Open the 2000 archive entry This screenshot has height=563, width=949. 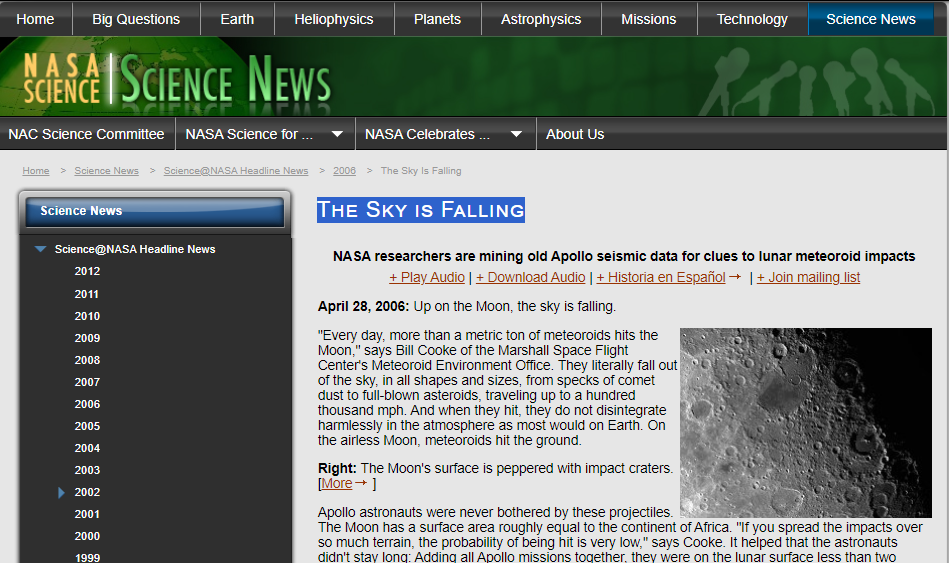tap(87, 536)
